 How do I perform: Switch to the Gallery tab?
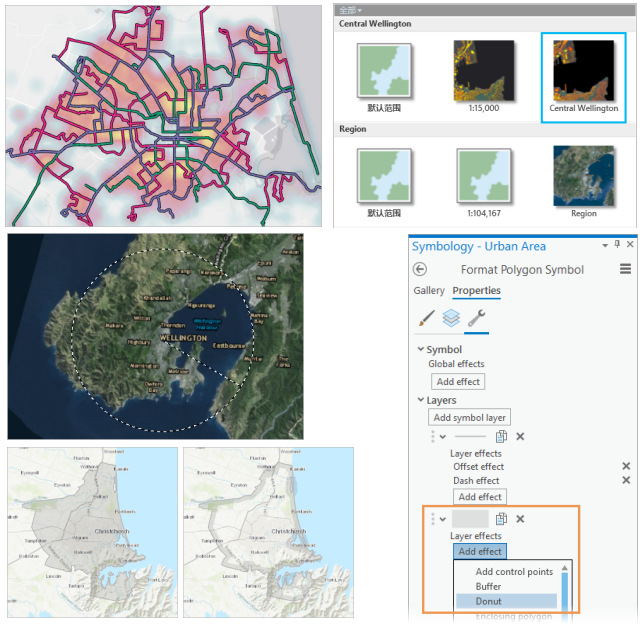429,290
